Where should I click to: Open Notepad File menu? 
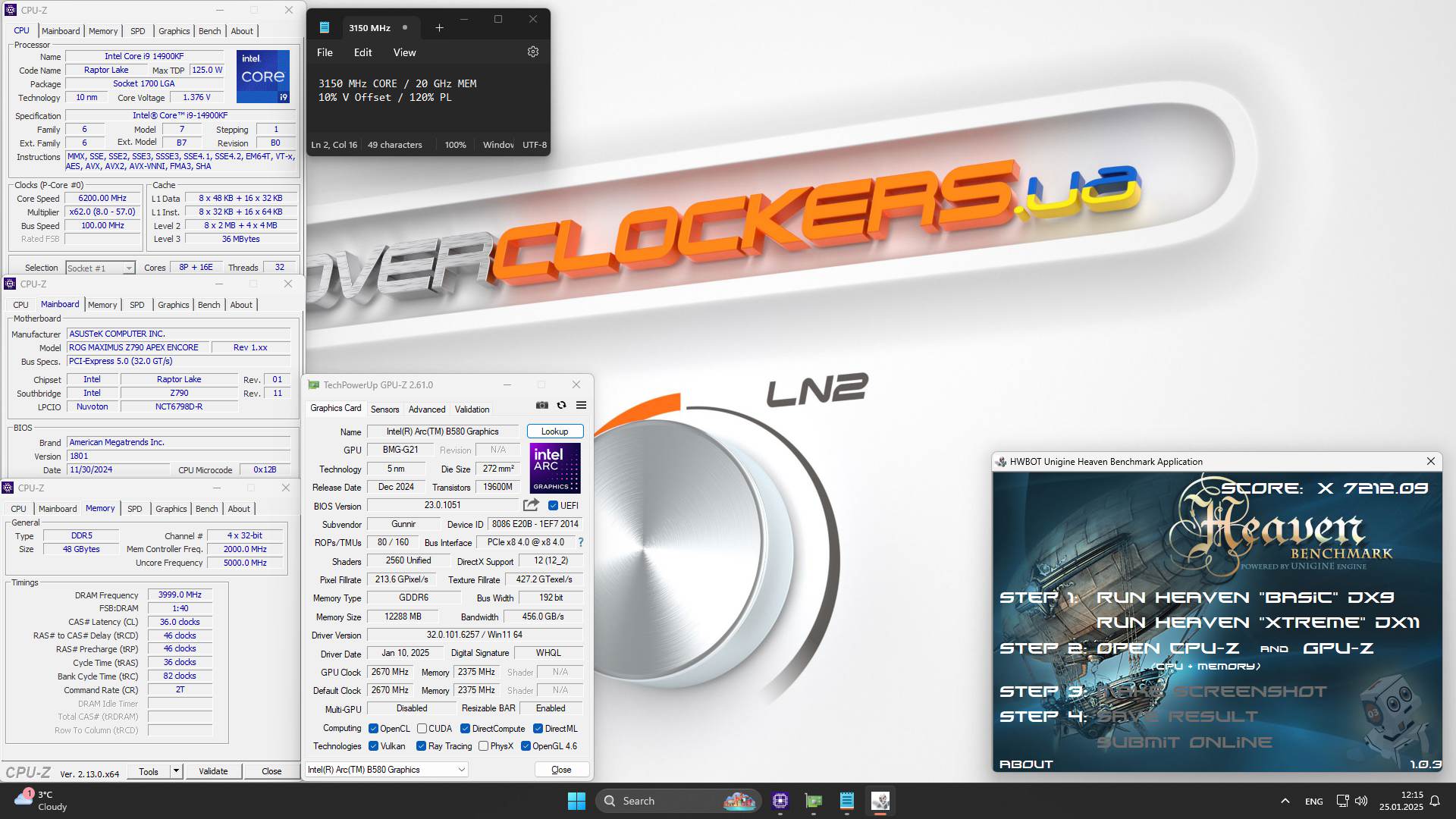pyautogui.click(x=325, y=52)
